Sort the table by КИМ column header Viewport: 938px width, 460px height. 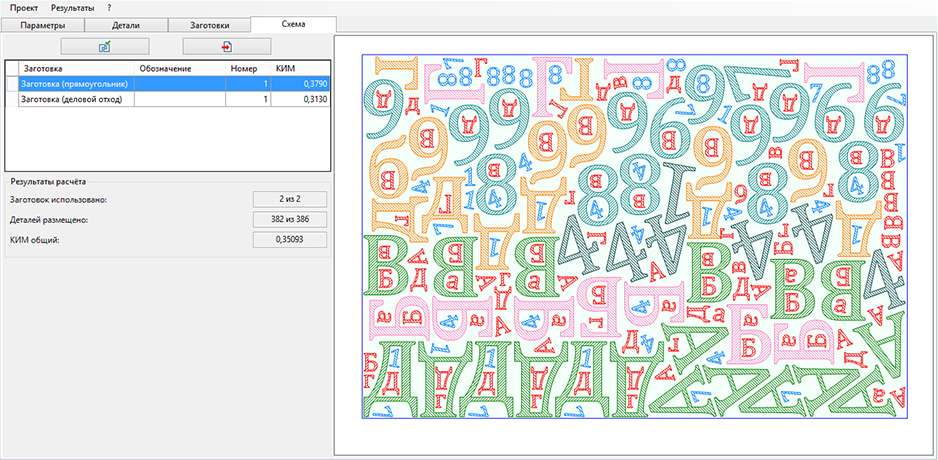click(x=298, y=69)
